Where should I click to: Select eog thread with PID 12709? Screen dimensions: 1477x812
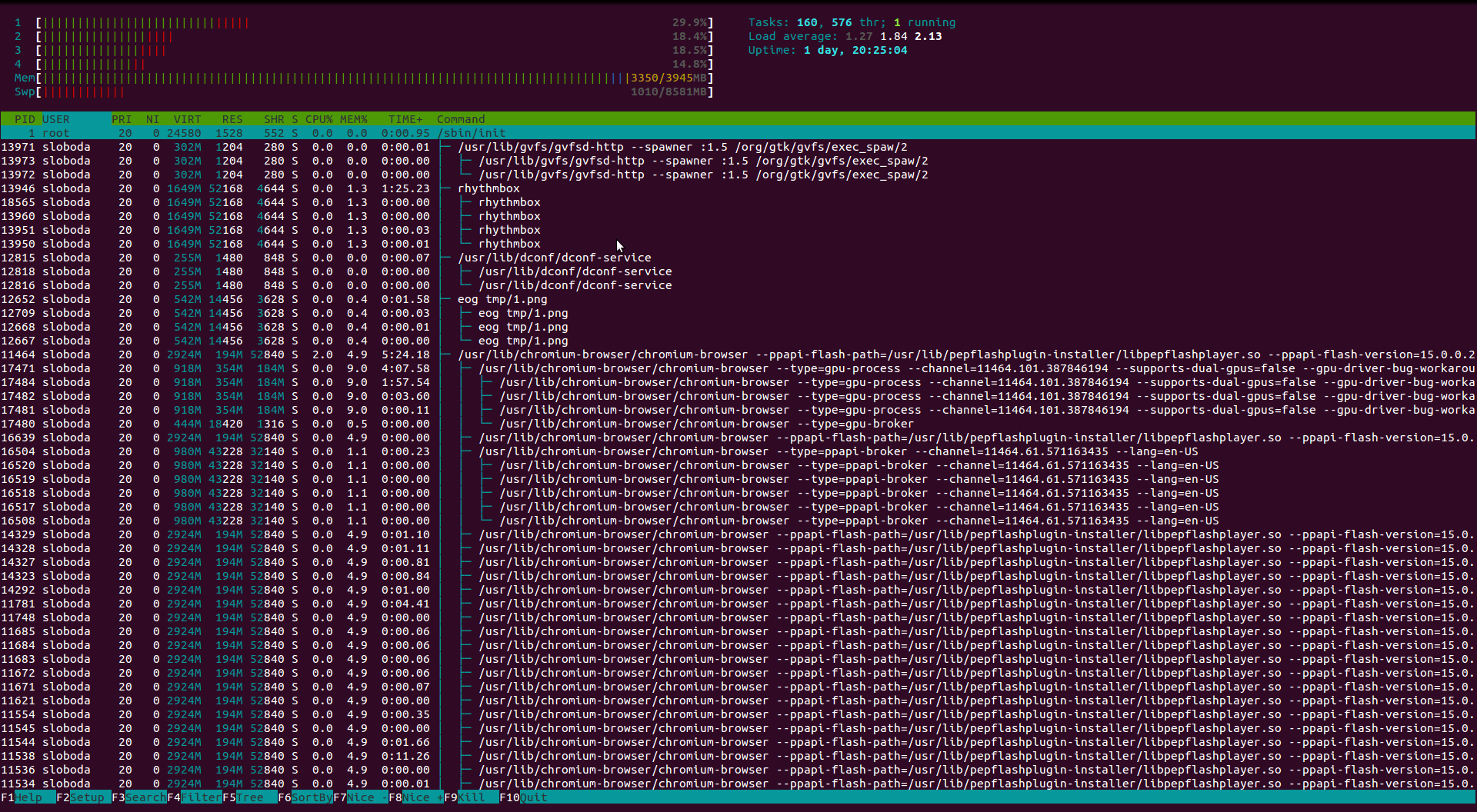point(738,313)
